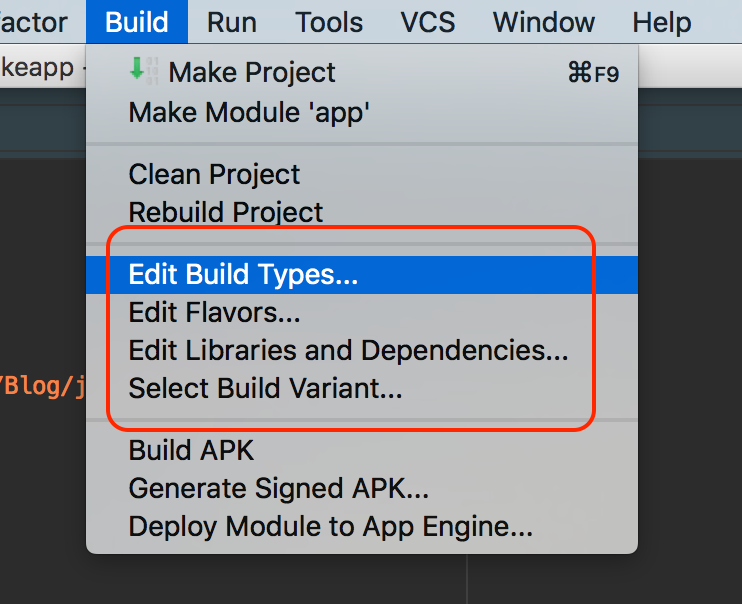The height and width of the screenshot is (604, 742).
Task: Select Rebuild Project
Action: coord(226,212)
